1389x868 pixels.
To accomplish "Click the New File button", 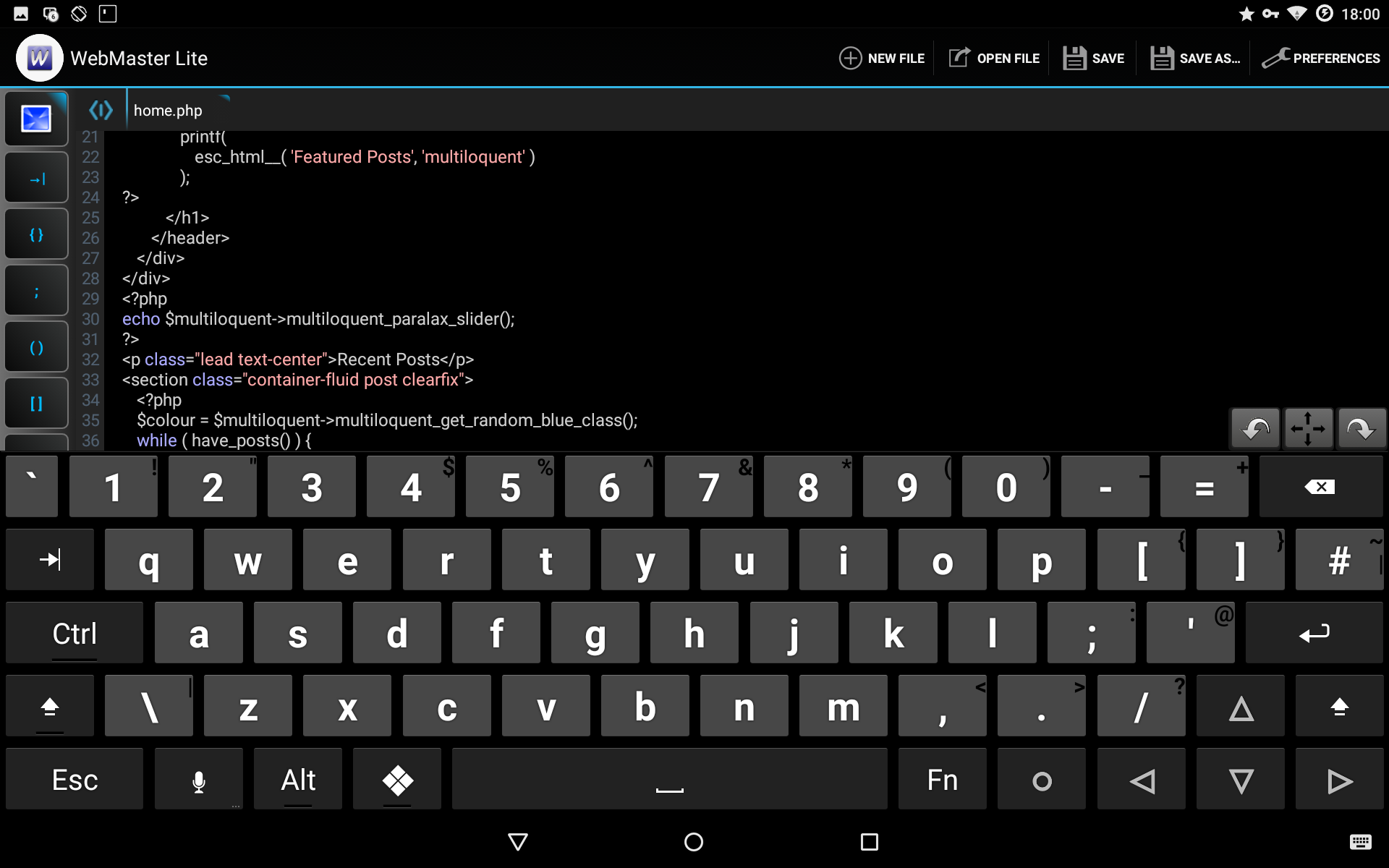I will pos(882,58).
